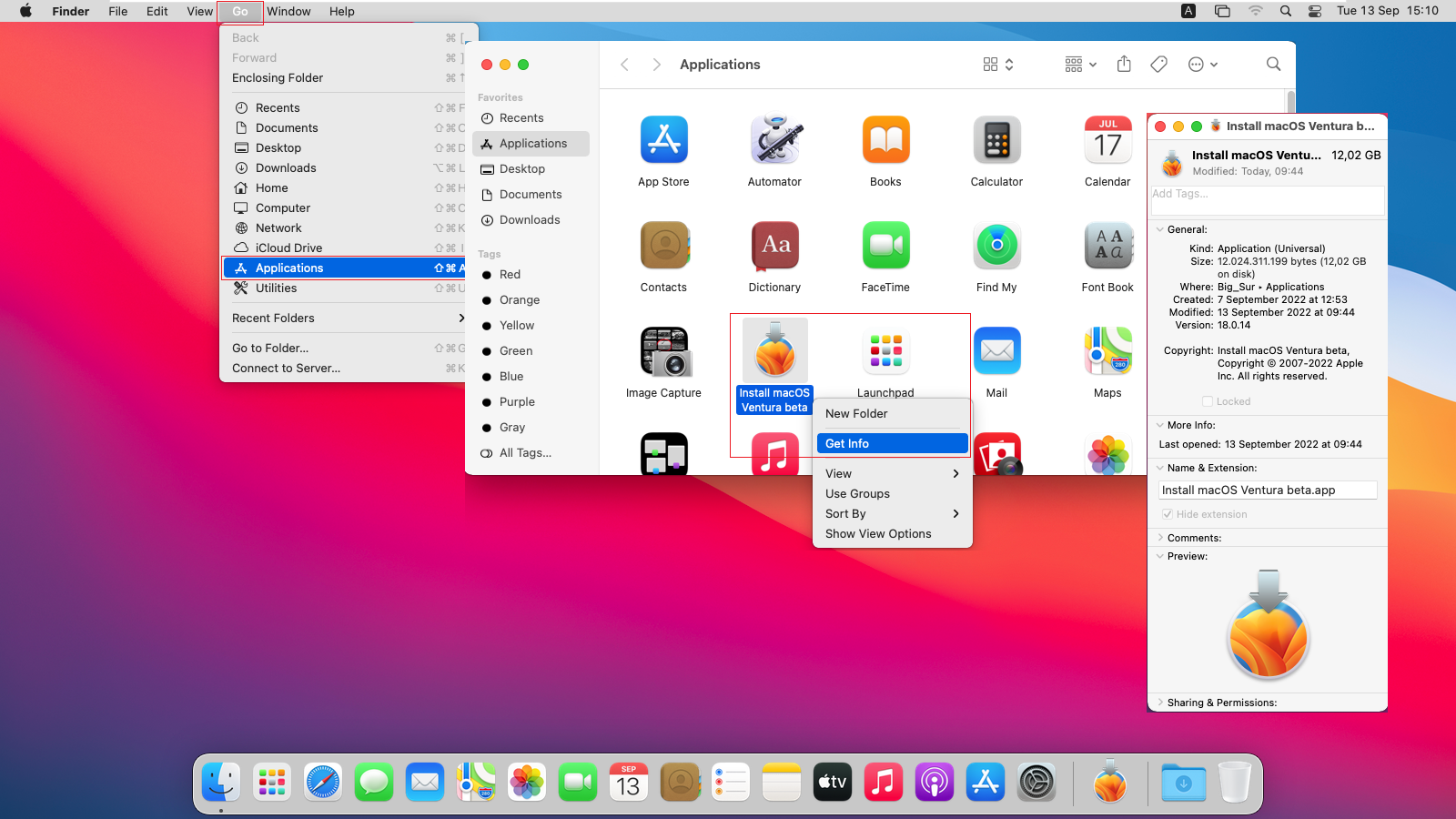Choose New Folder from the context menu

coord(892,413)
